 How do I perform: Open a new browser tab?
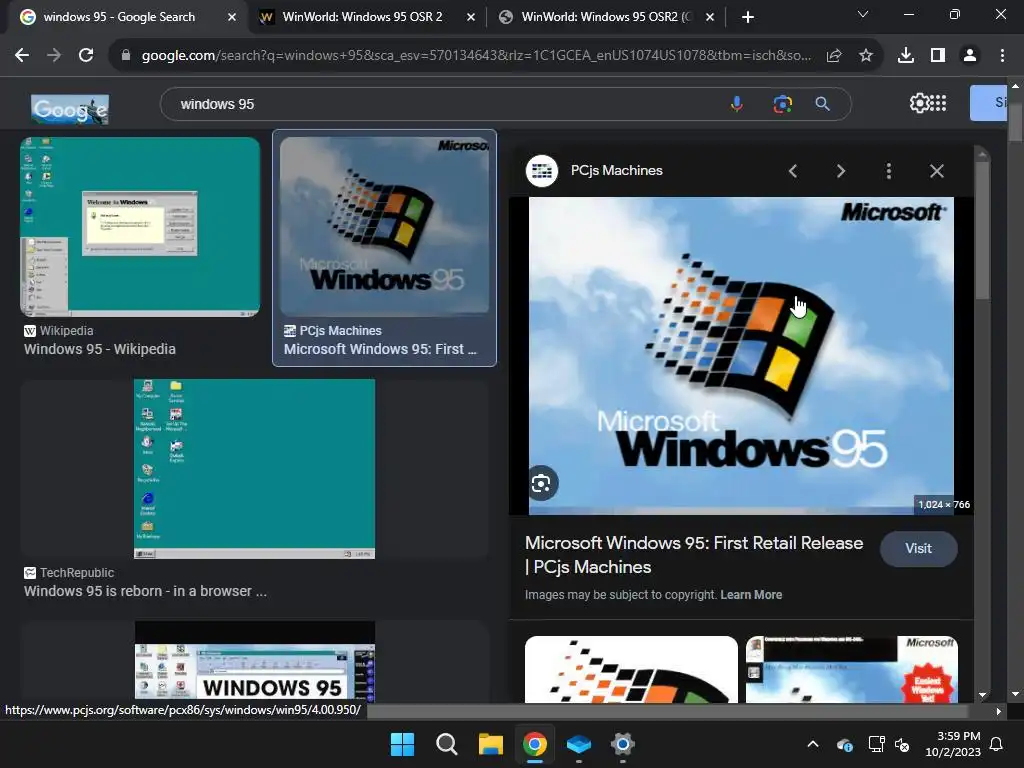click(748, 17)
